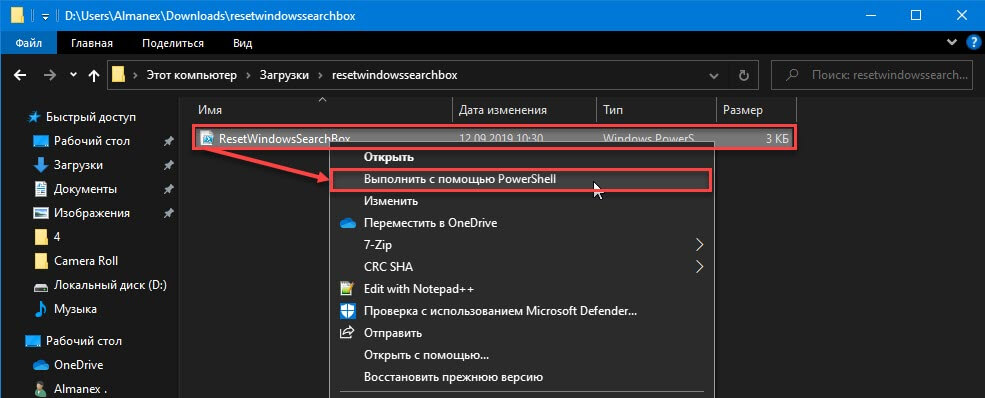
Task: Click the OneDrive cloud icon in menu
Action: pyautogui.click(x=347, y=223)
